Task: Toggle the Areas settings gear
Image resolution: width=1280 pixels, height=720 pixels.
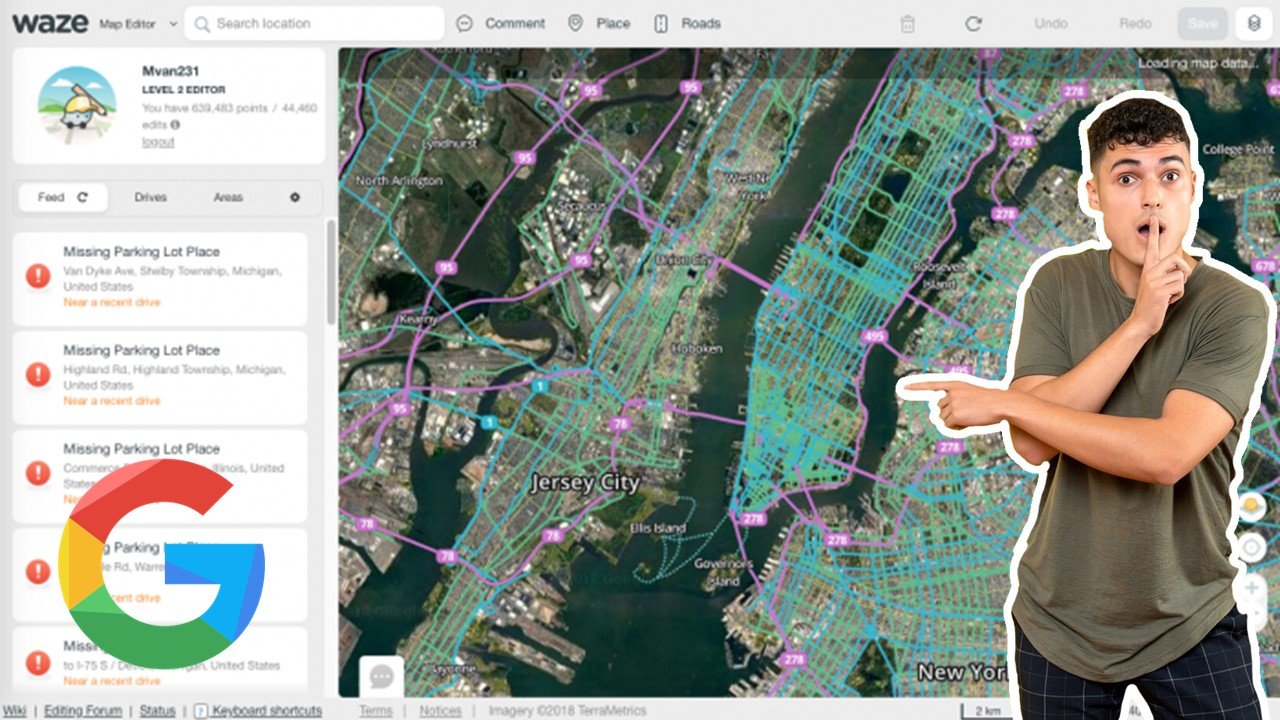Action: pos(294,197)
